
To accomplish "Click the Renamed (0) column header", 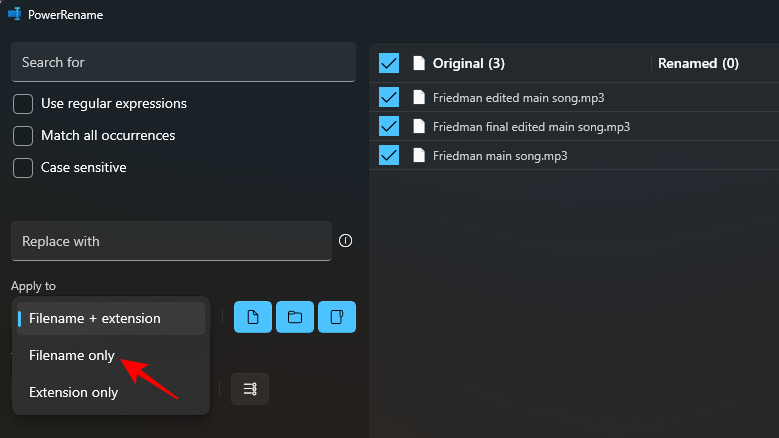I will (698, 63).
